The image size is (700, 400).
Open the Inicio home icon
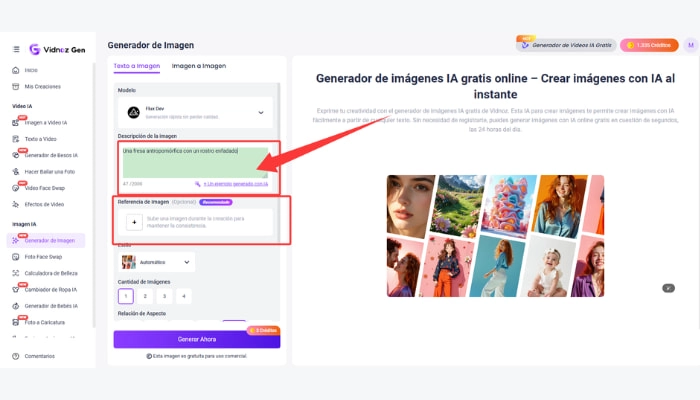point(16,70)
